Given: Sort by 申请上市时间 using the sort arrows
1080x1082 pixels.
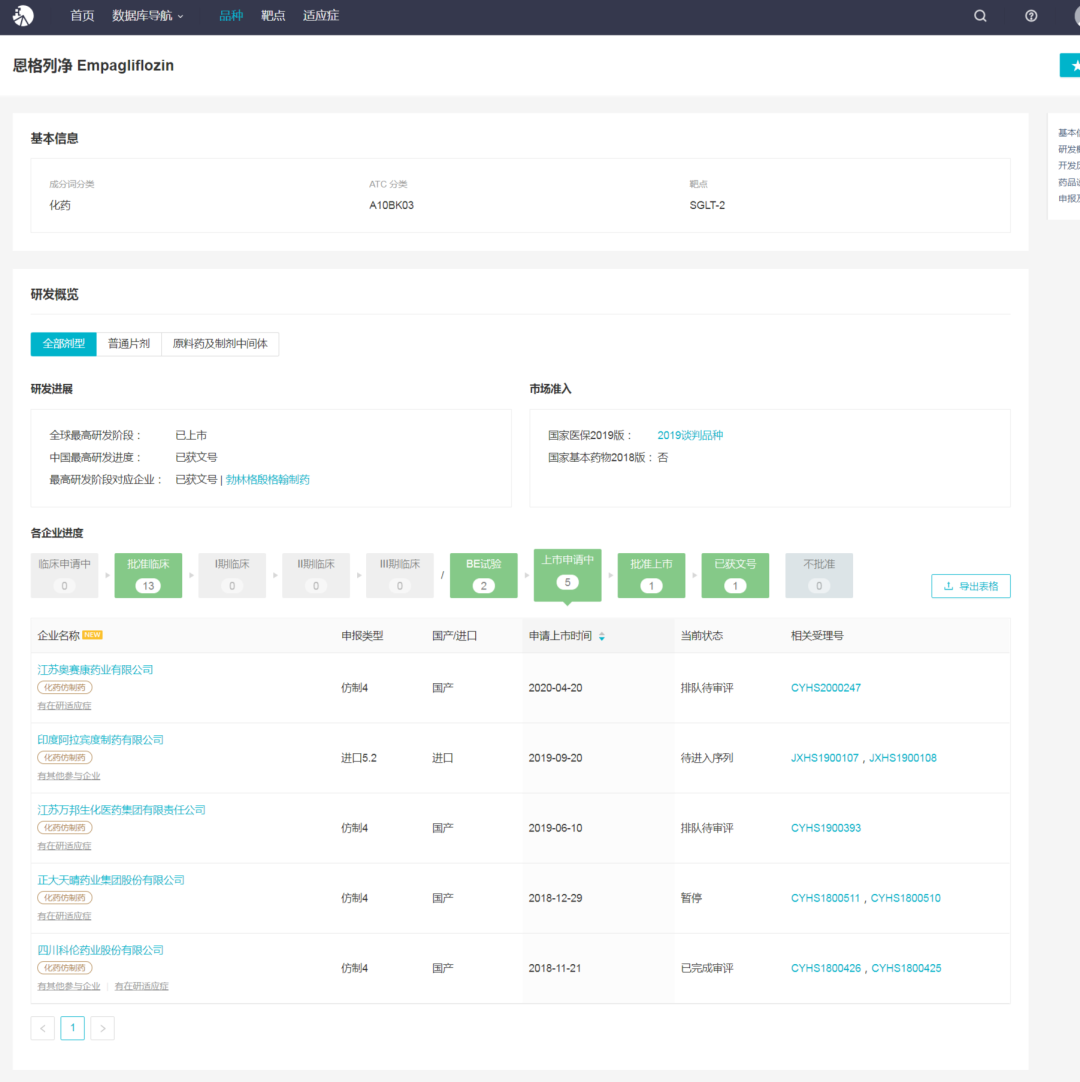Looking at the screenshot, I should coord(602,636).
